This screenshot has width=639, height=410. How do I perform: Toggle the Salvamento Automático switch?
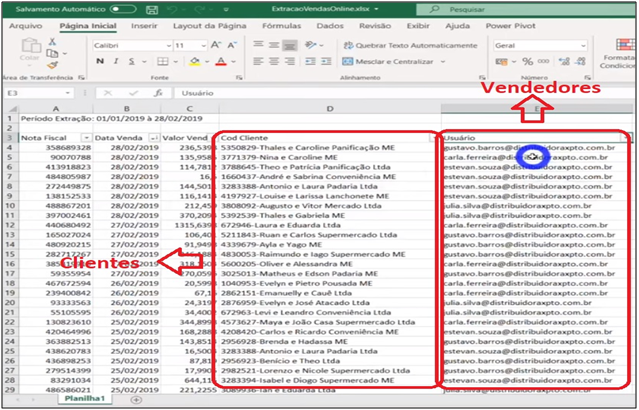click(x=123, y=9)
